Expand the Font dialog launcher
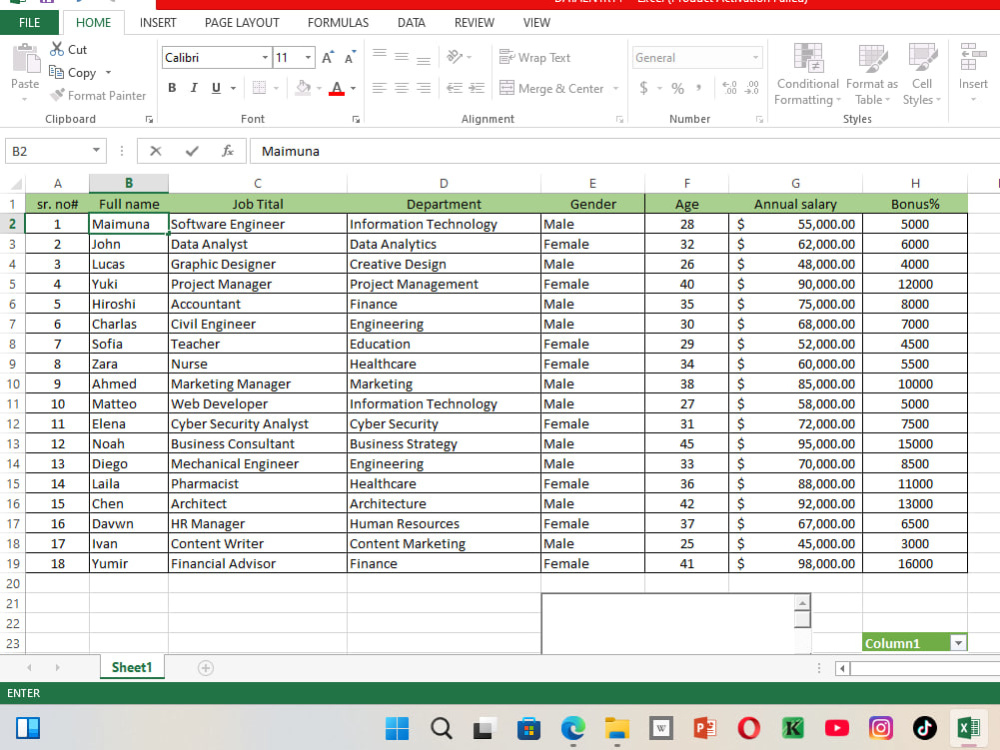Image resolution: width=1000 pixels, height=750 pixels. [x=356, y=119]
